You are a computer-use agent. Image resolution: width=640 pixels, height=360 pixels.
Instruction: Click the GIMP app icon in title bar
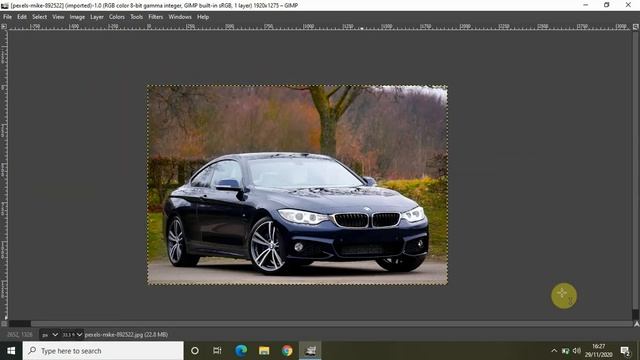point(5,5)
